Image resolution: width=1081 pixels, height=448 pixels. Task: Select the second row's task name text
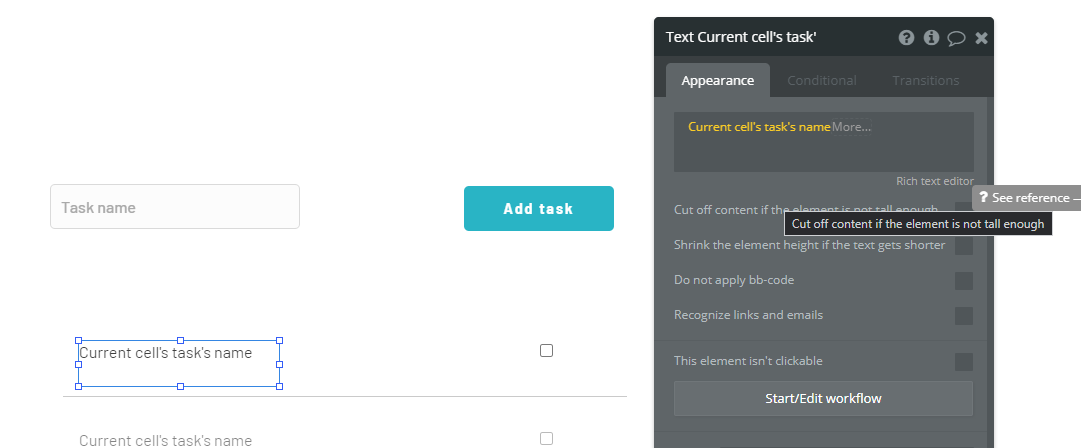point(166,440)
